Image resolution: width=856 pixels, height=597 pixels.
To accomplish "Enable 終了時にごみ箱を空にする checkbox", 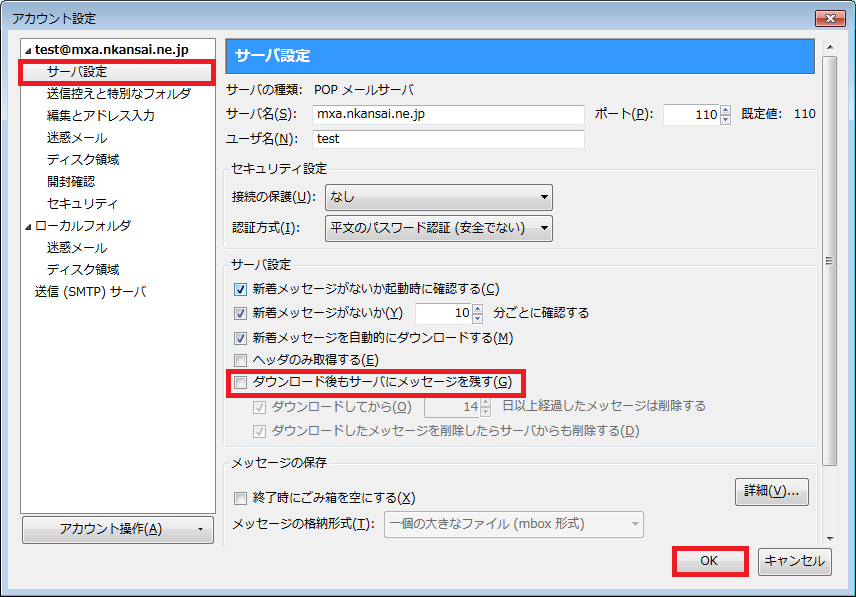I will coord(240,498).
